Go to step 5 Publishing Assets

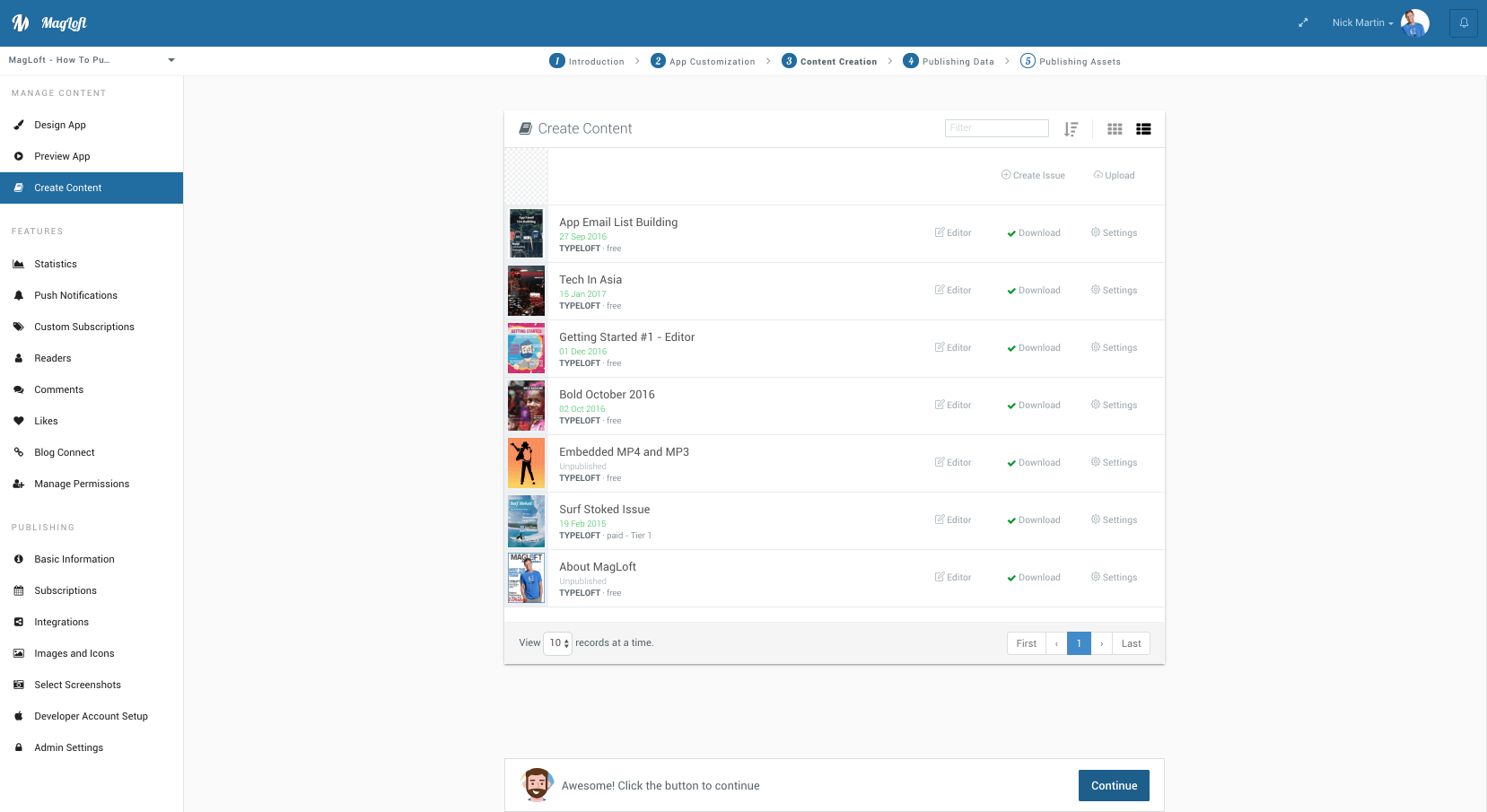click(1071, 61)
